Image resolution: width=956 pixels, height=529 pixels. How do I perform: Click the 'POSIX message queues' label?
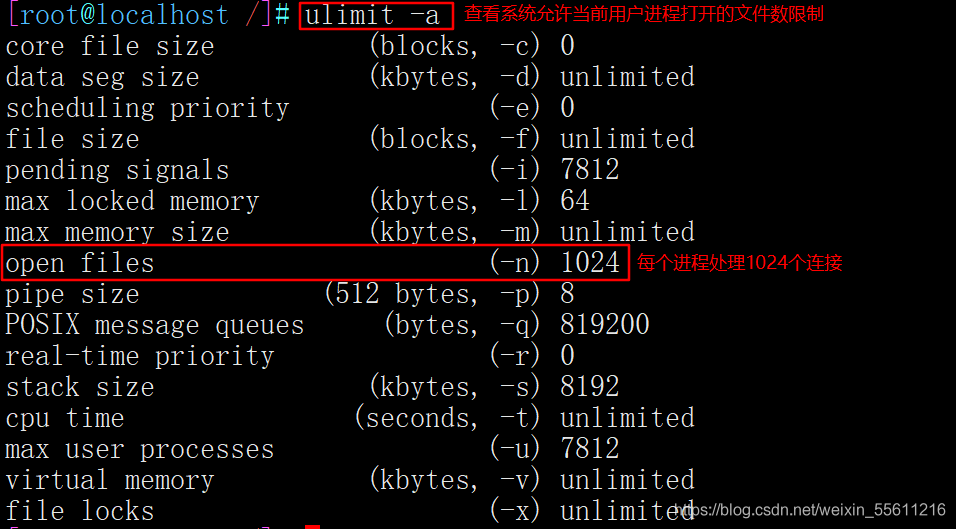tap(154, 325)
